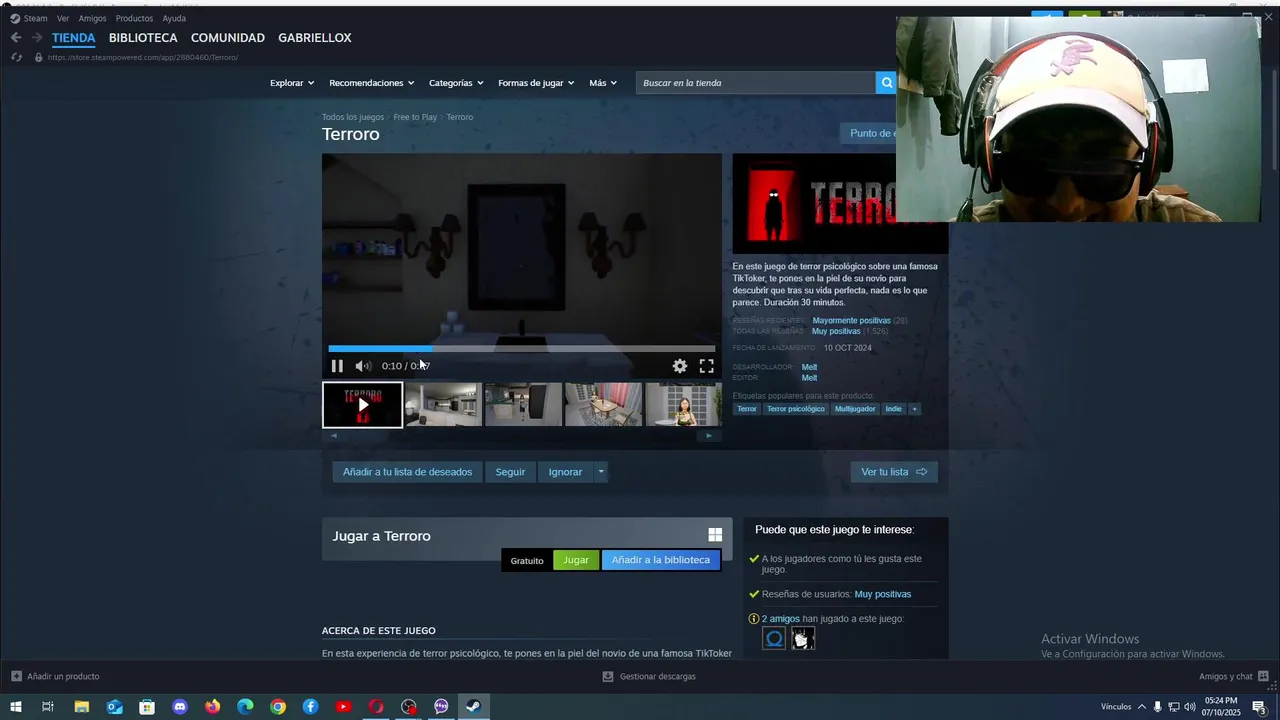Open the 2 amigos link
The height and width of the screenshot is (720, 1280).
[x=781, y=619]
